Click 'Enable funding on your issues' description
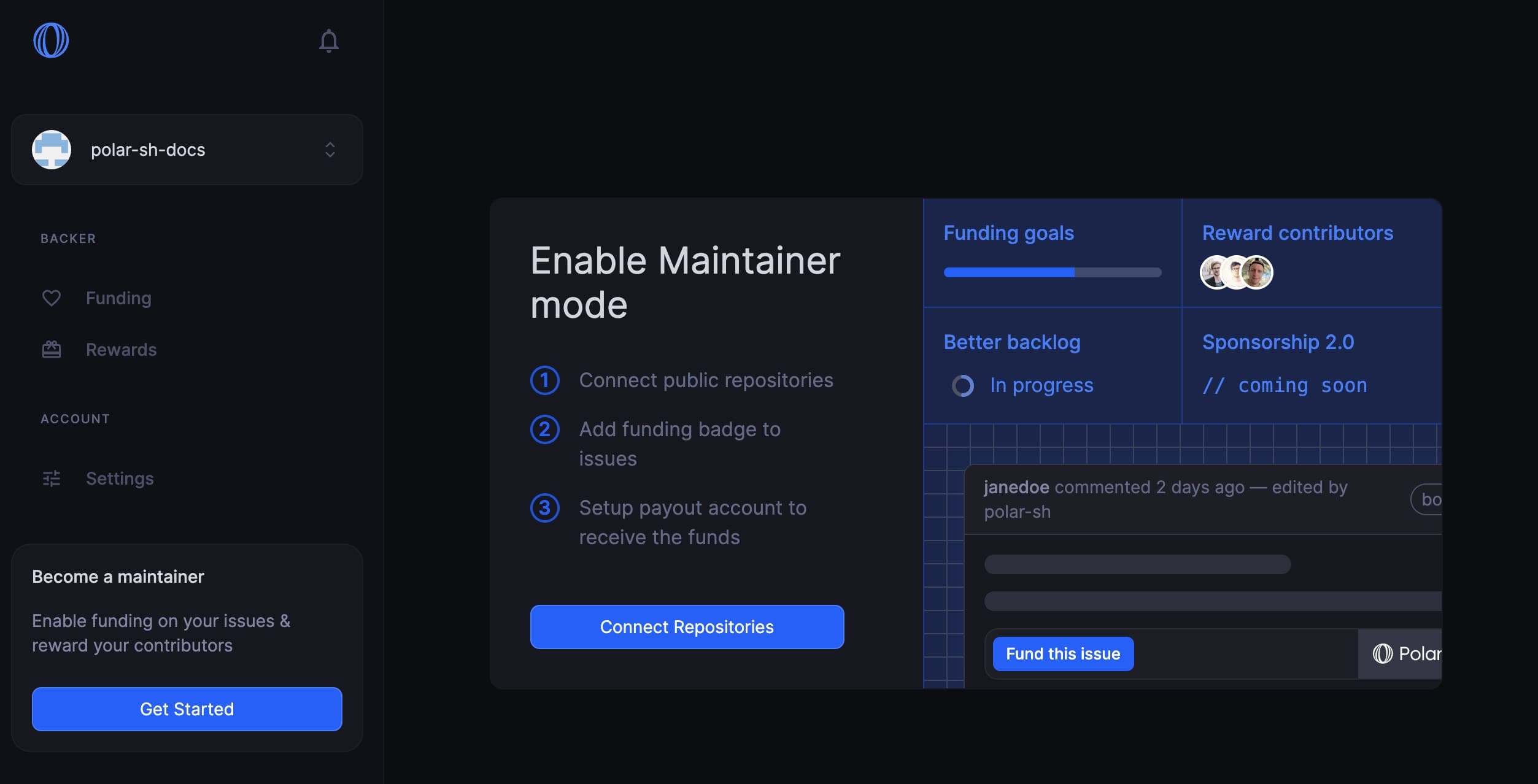 point(161,633)
